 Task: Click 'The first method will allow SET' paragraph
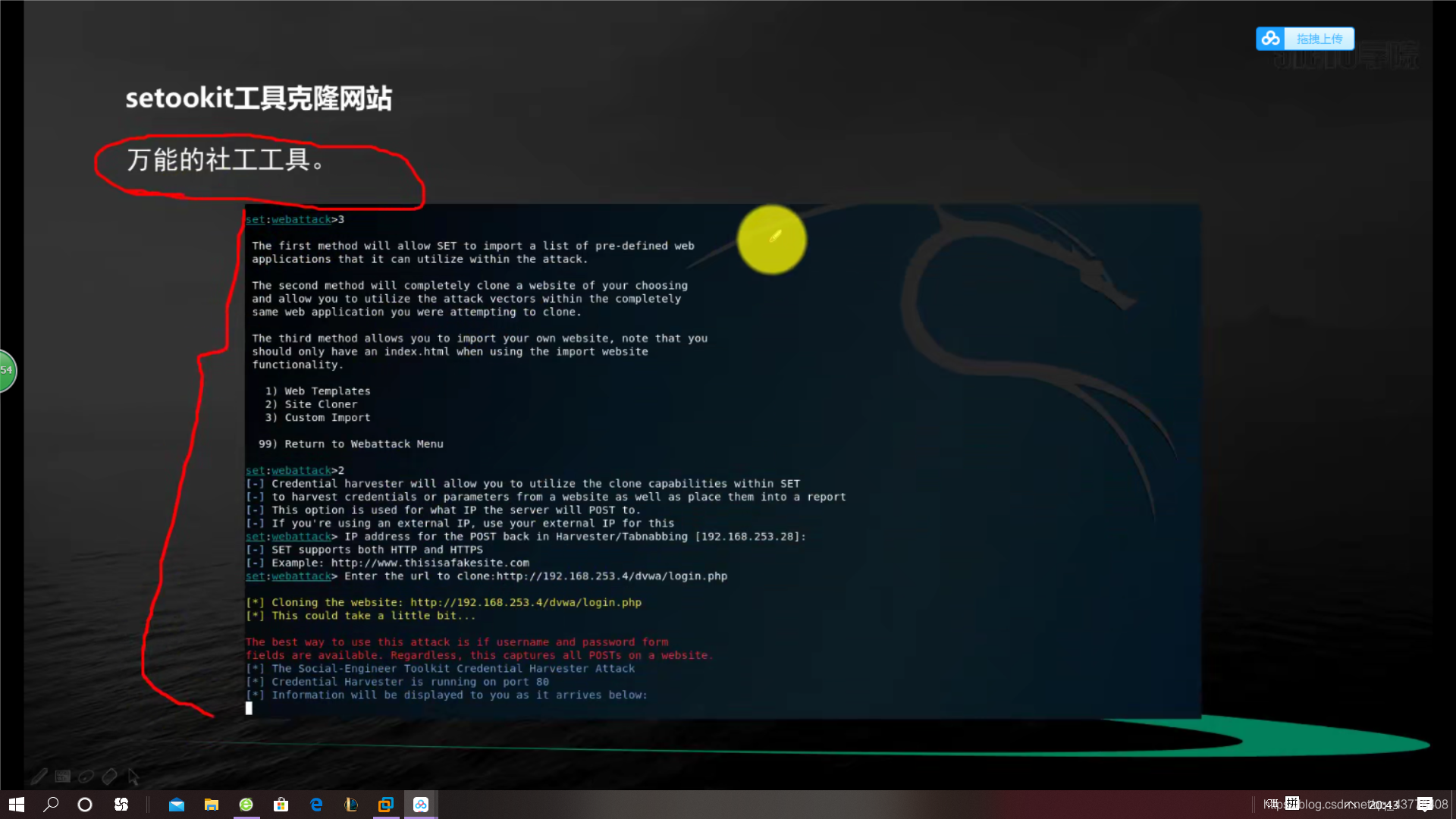pos(473,253)
